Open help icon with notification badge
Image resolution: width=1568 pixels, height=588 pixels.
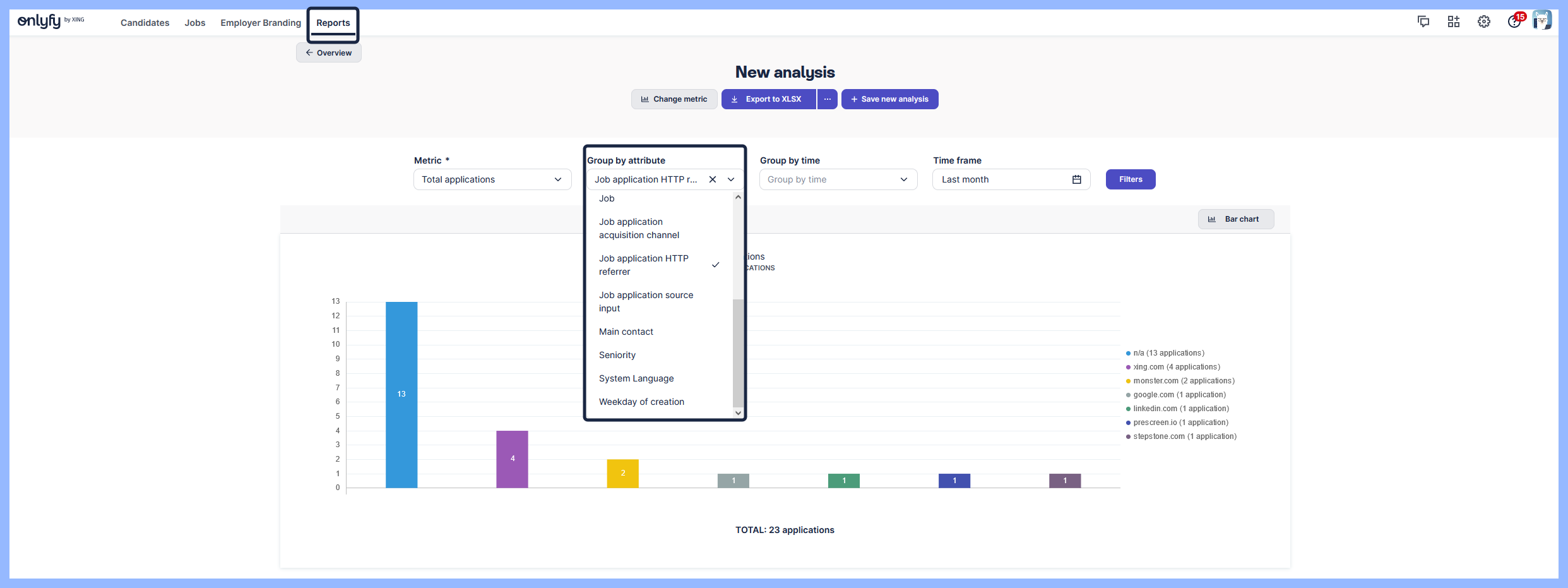[x=1514, y=22]
